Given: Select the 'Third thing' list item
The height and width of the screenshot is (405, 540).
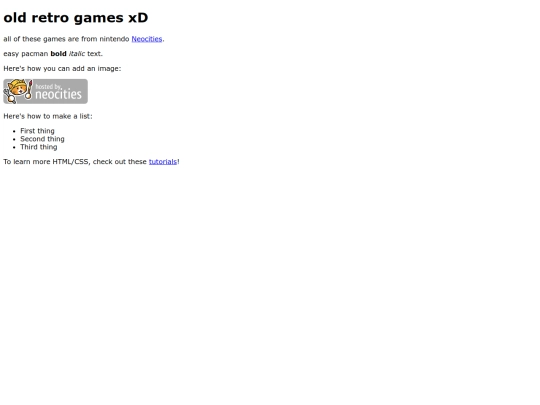Looking at the screenshot, I should [39, 147].
